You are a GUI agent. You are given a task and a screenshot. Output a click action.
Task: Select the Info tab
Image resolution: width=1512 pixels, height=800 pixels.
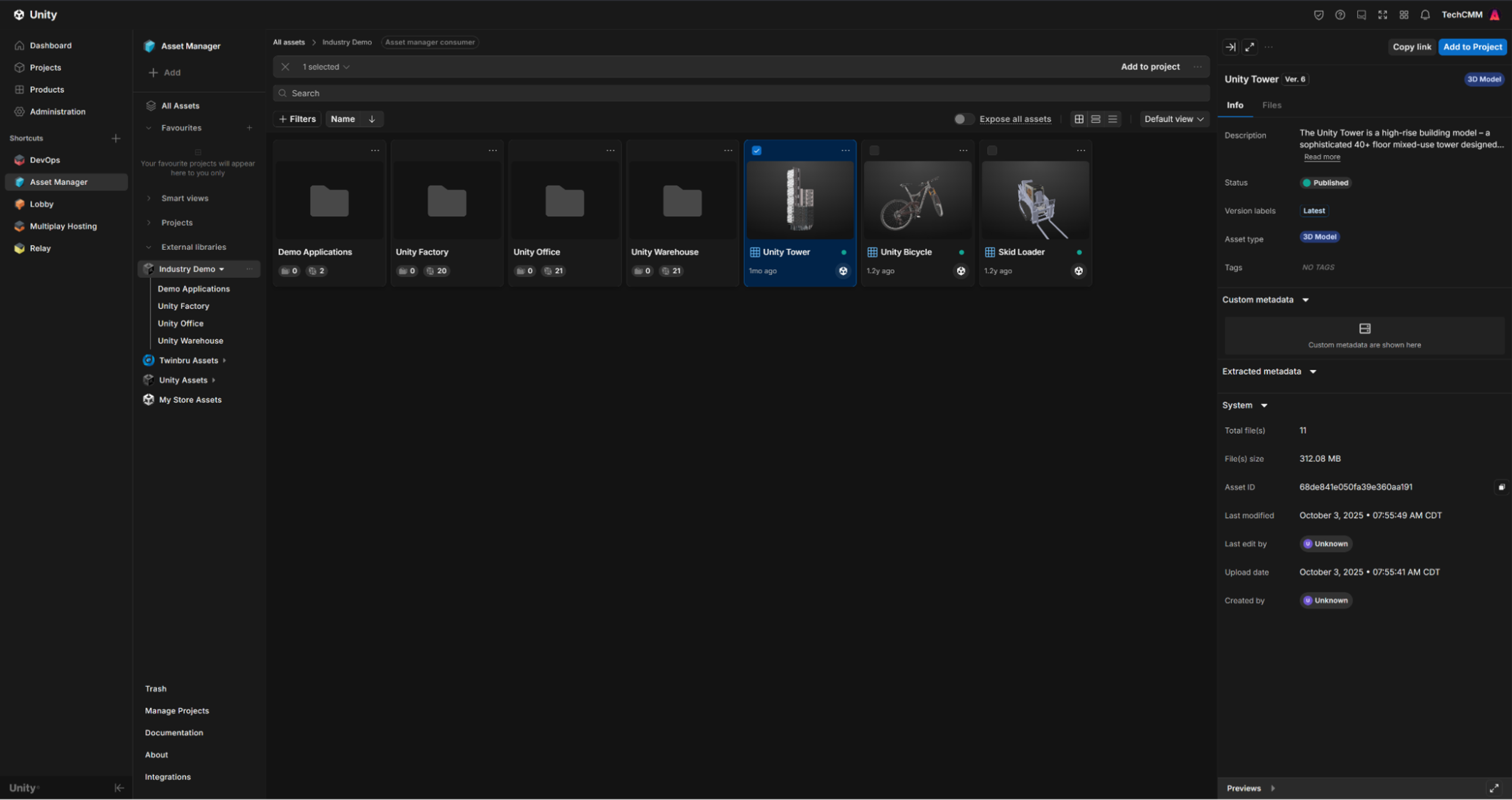point(1234,105)
